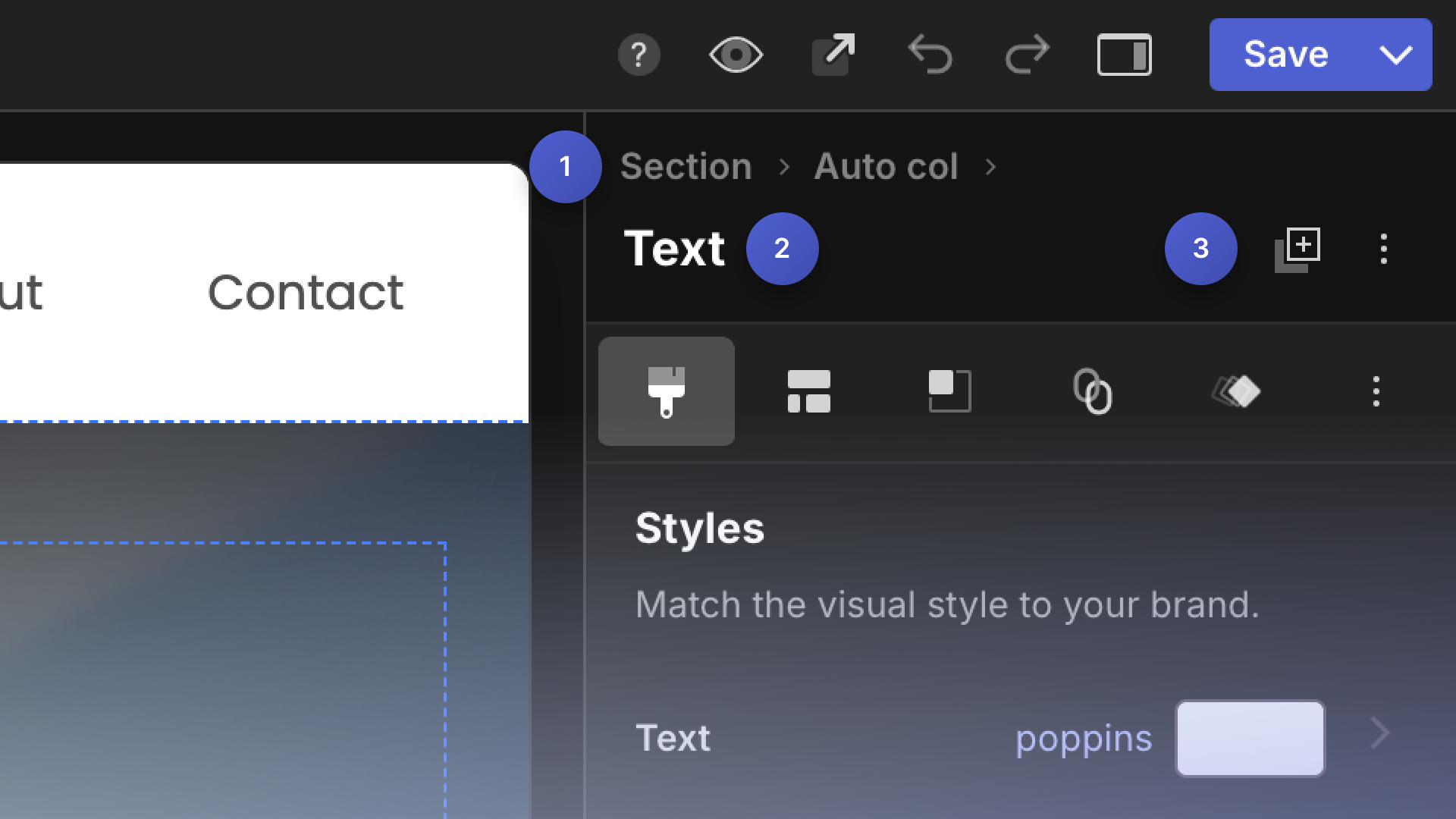Open the layout settings panel icon
Viewport: 1456px width, 819px height.
pyautogui.click(x=808, y=391)
